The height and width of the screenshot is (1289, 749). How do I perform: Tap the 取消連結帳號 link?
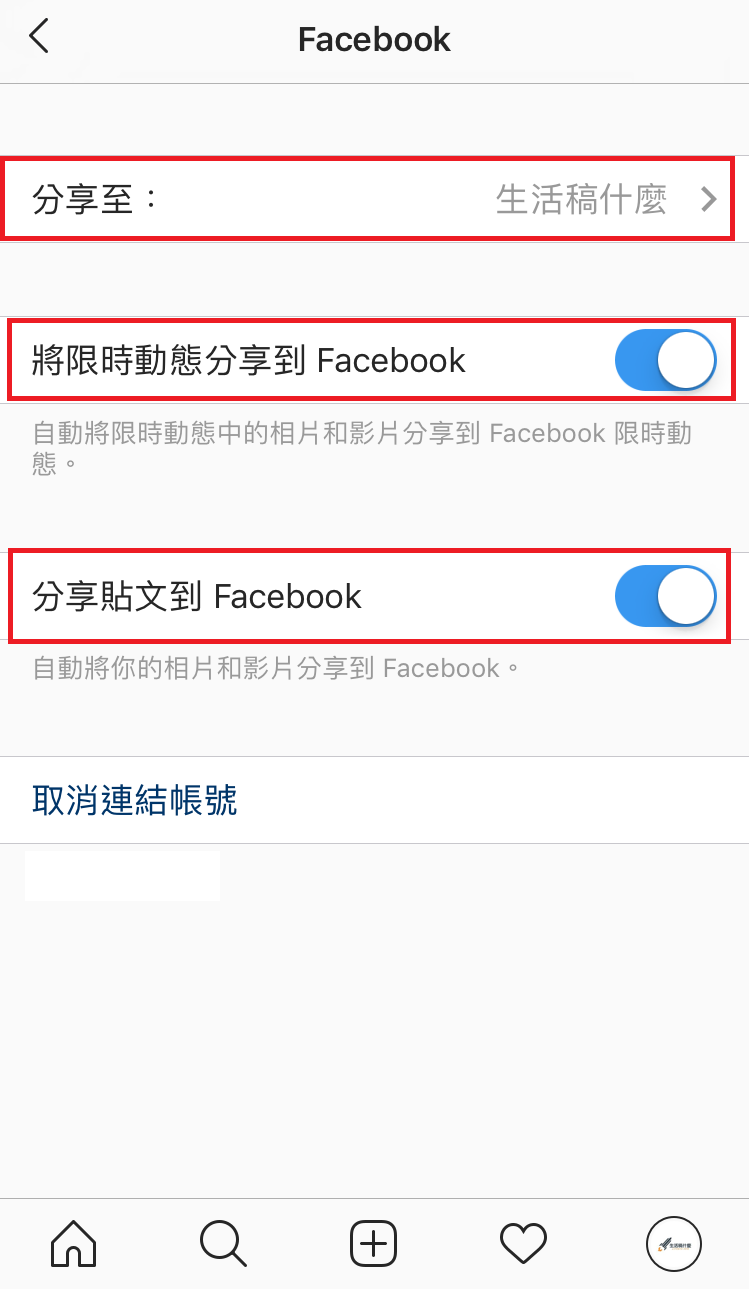click(135, 800)
